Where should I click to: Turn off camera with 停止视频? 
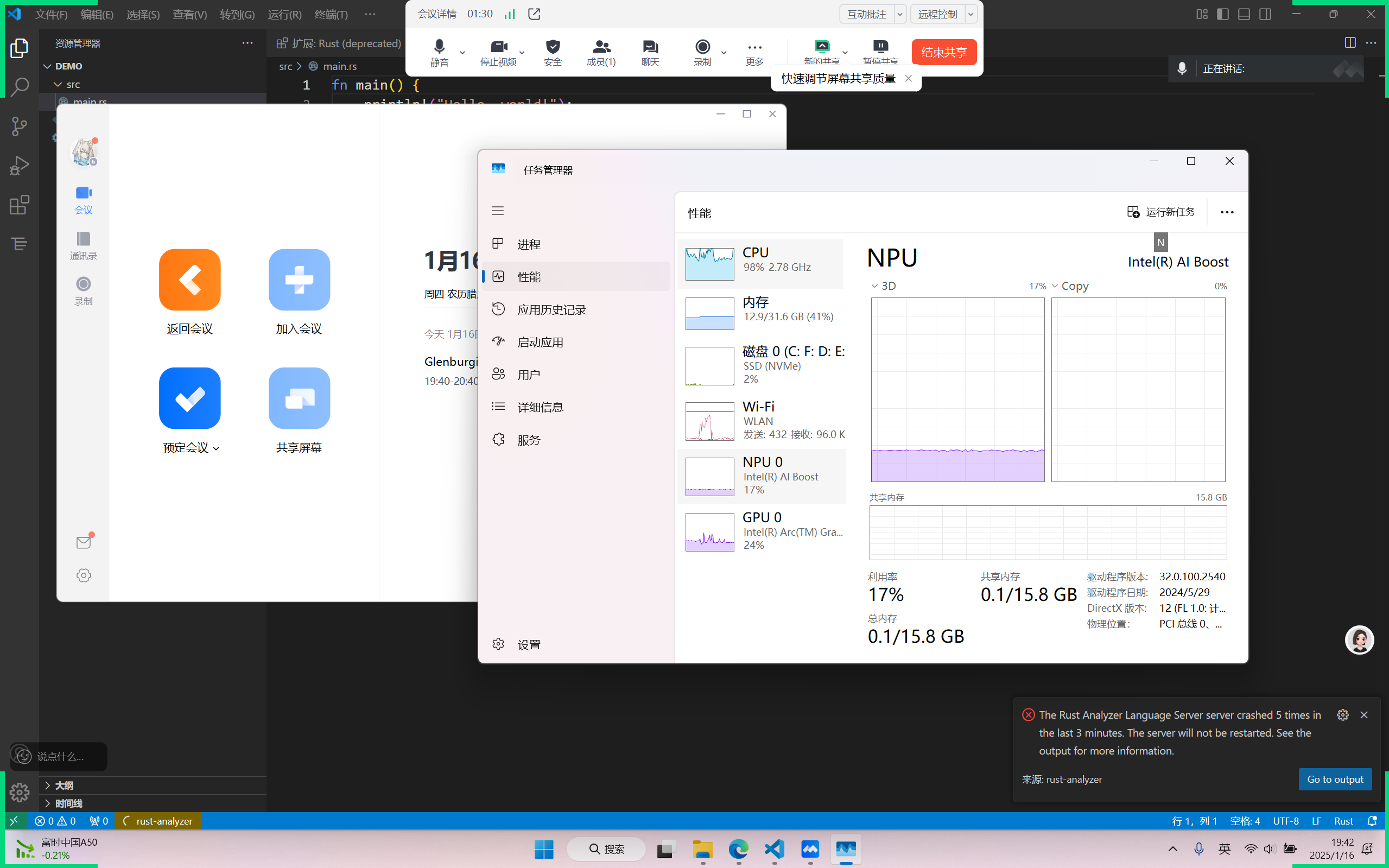tap(498, 52)
